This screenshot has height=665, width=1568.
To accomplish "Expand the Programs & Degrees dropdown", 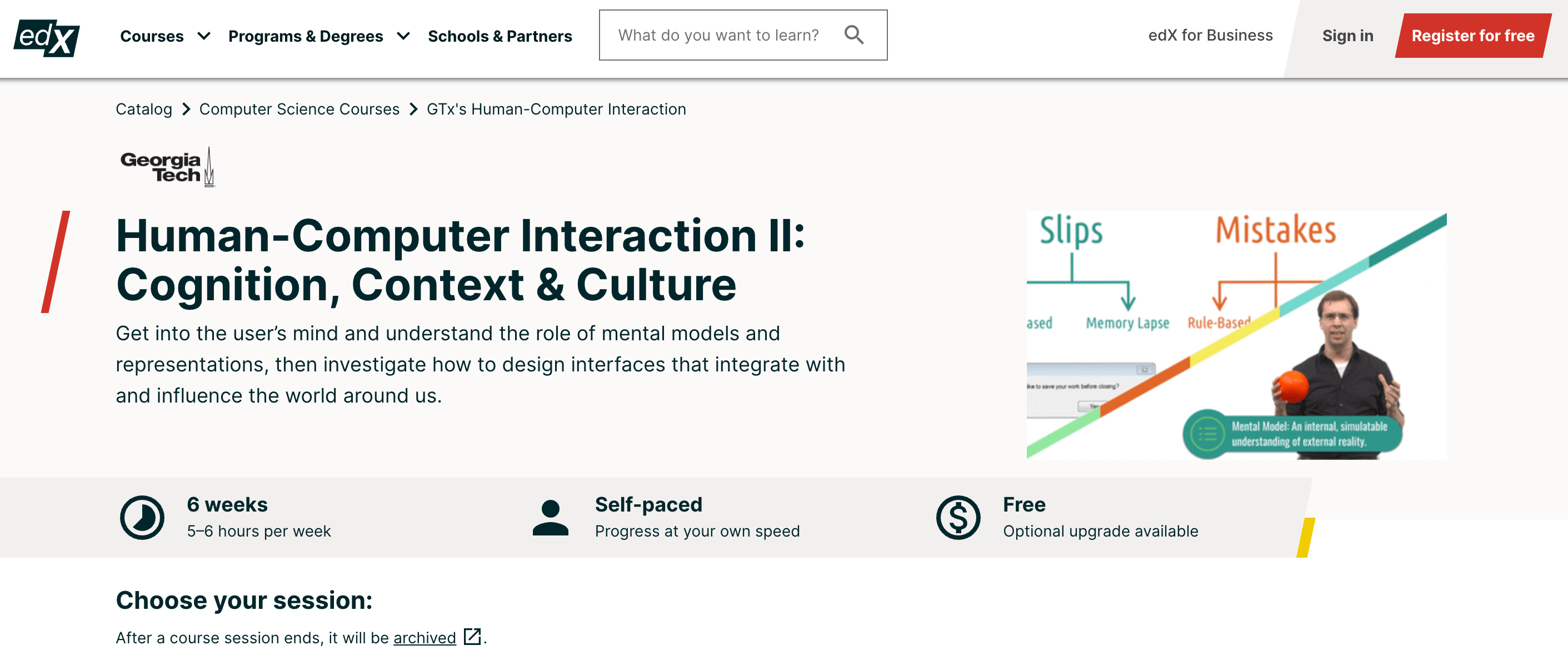I will 306,36.
